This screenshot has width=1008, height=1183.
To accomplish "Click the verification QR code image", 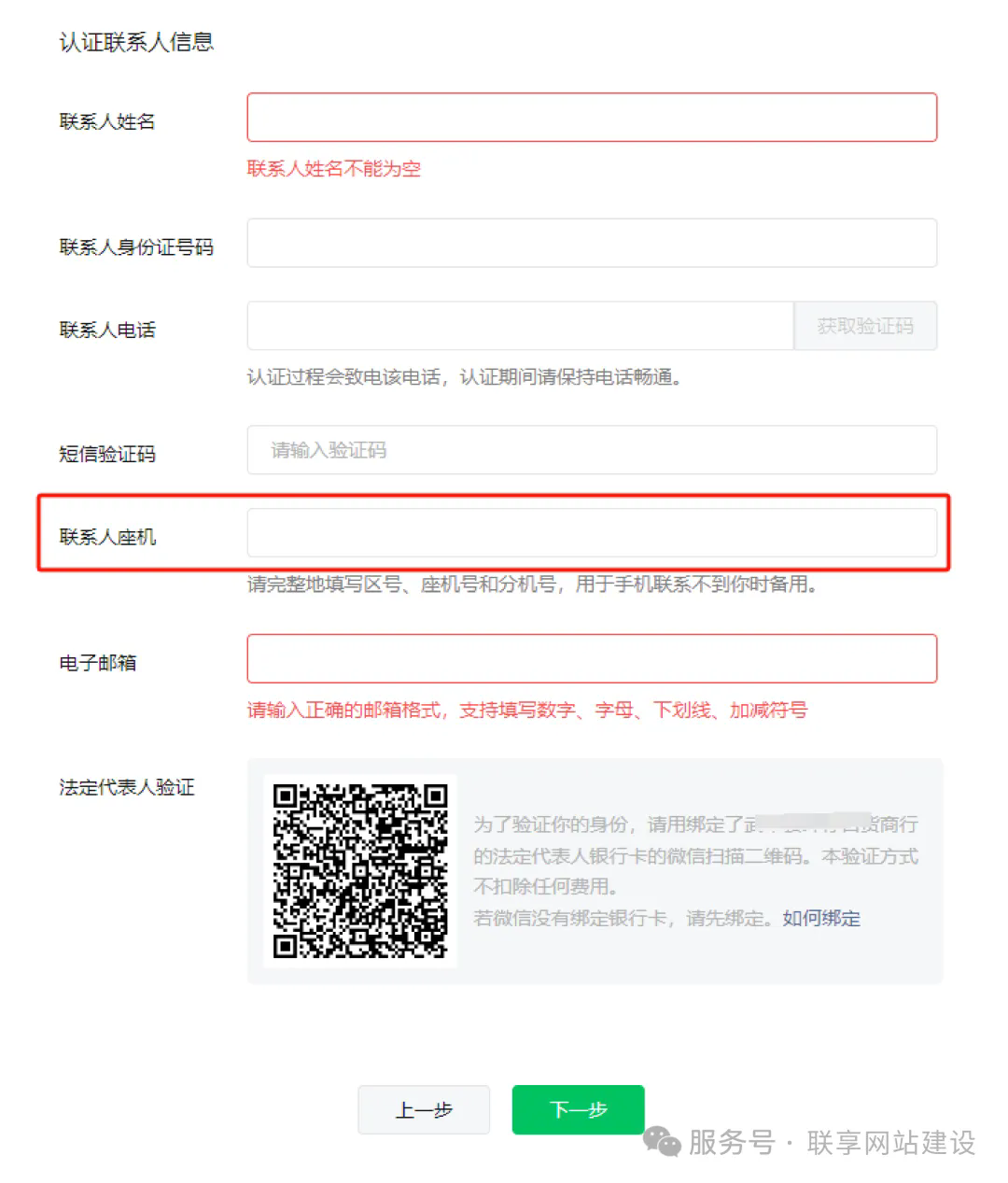I will pos(360,870).
